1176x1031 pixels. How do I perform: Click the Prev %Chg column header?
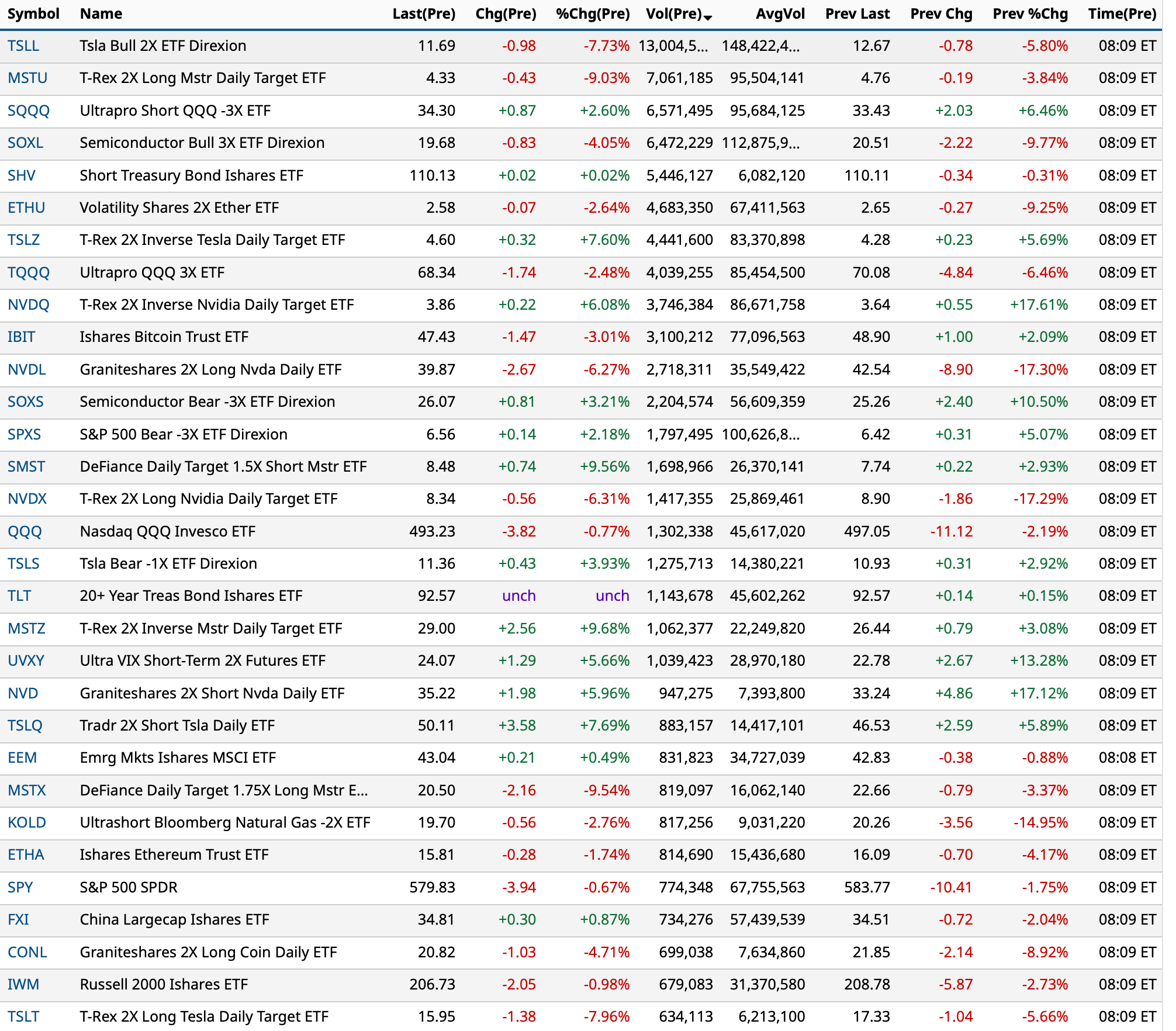point(1030,14)
